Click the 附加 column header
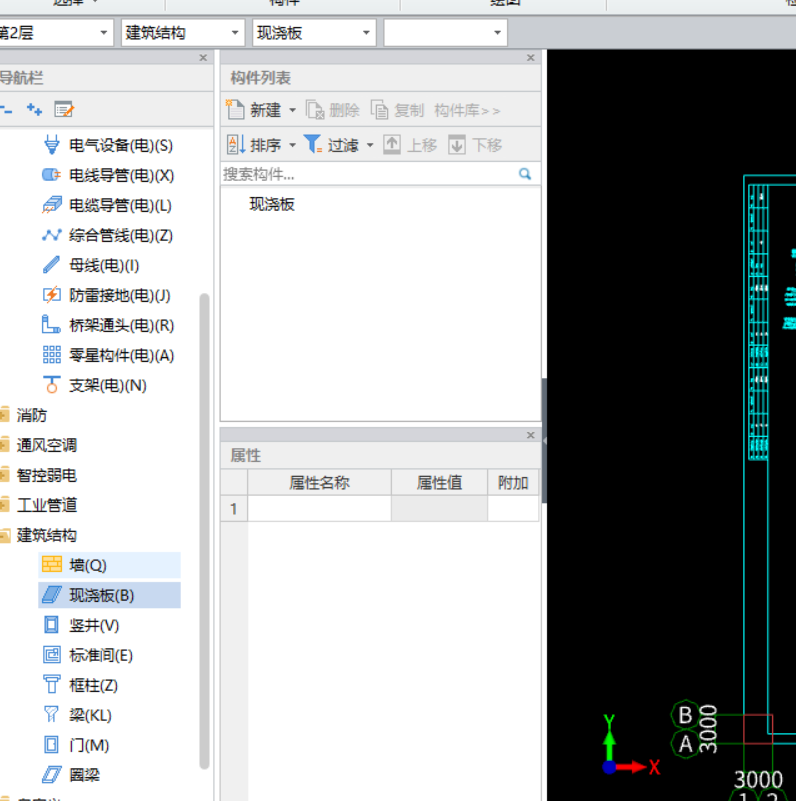796x801 pixels. (513, 483)
